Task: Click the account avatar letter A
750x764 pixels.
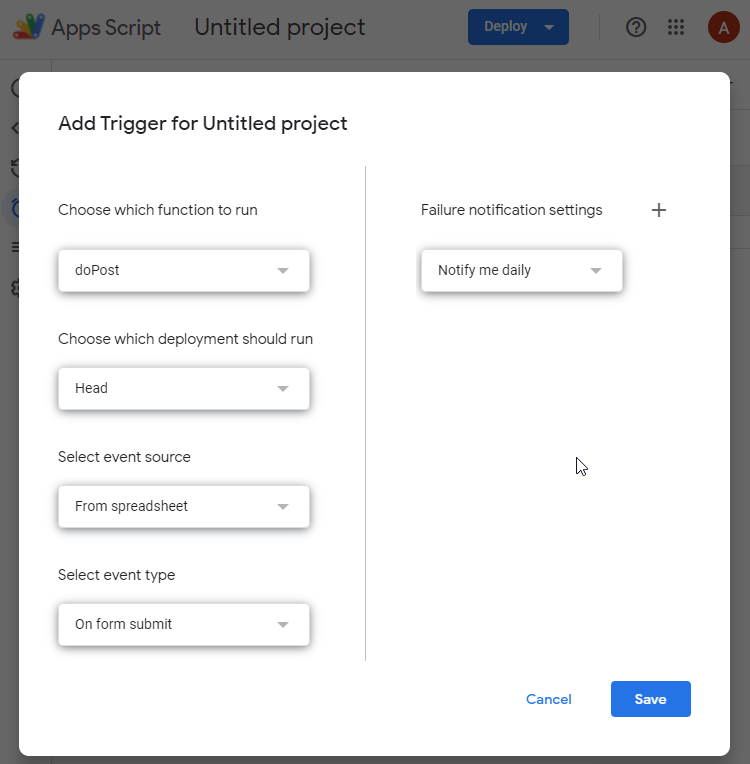Action: [724, 27]
